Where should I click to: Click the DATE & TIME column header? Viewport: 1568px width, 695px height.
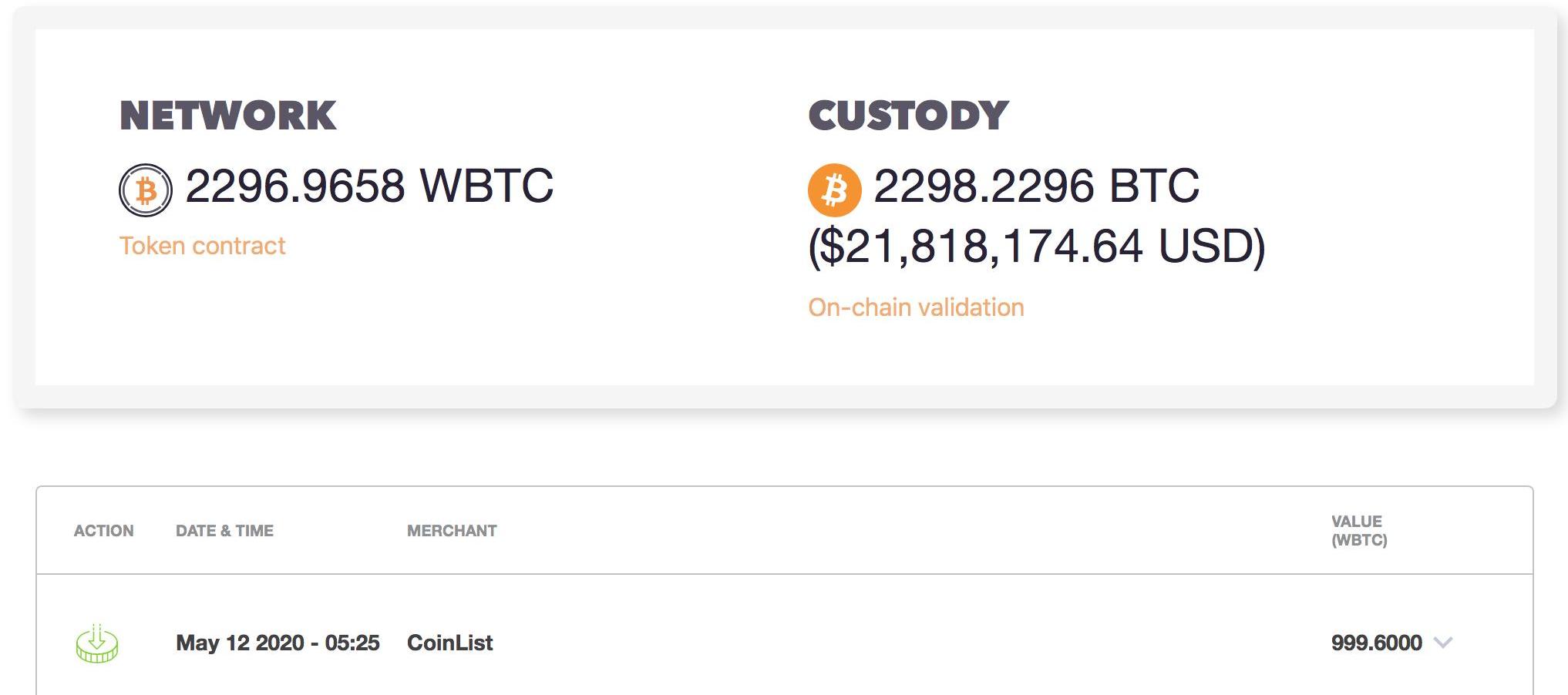tap(224, 531)
